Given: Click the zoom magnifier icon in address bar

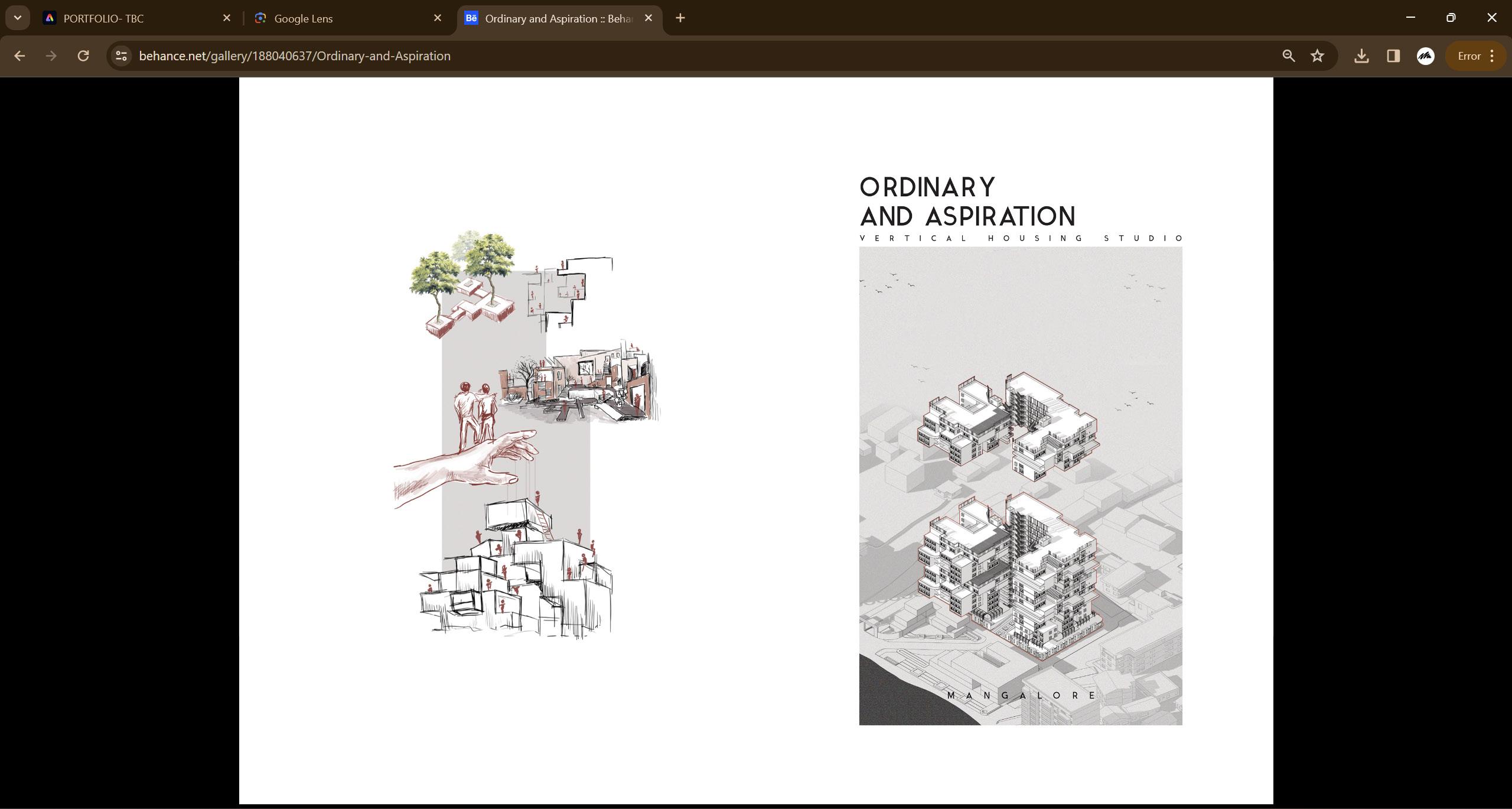Looking at the screenshot, I should pyautogui.click(x=1289, y=56).
